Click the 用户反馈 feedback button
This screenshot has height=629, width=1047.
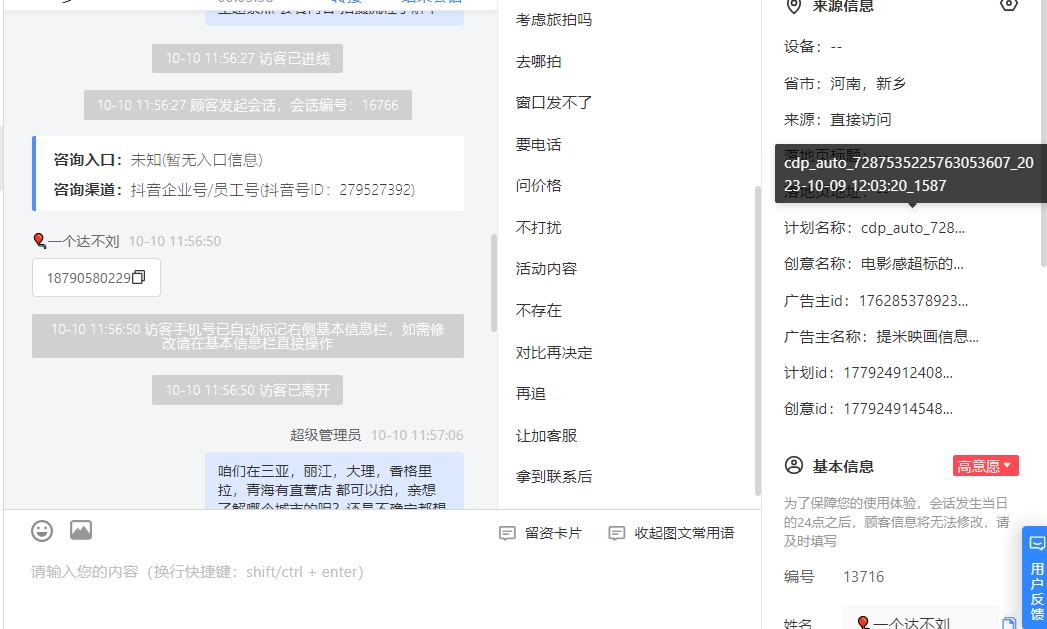pos(1036,578)
